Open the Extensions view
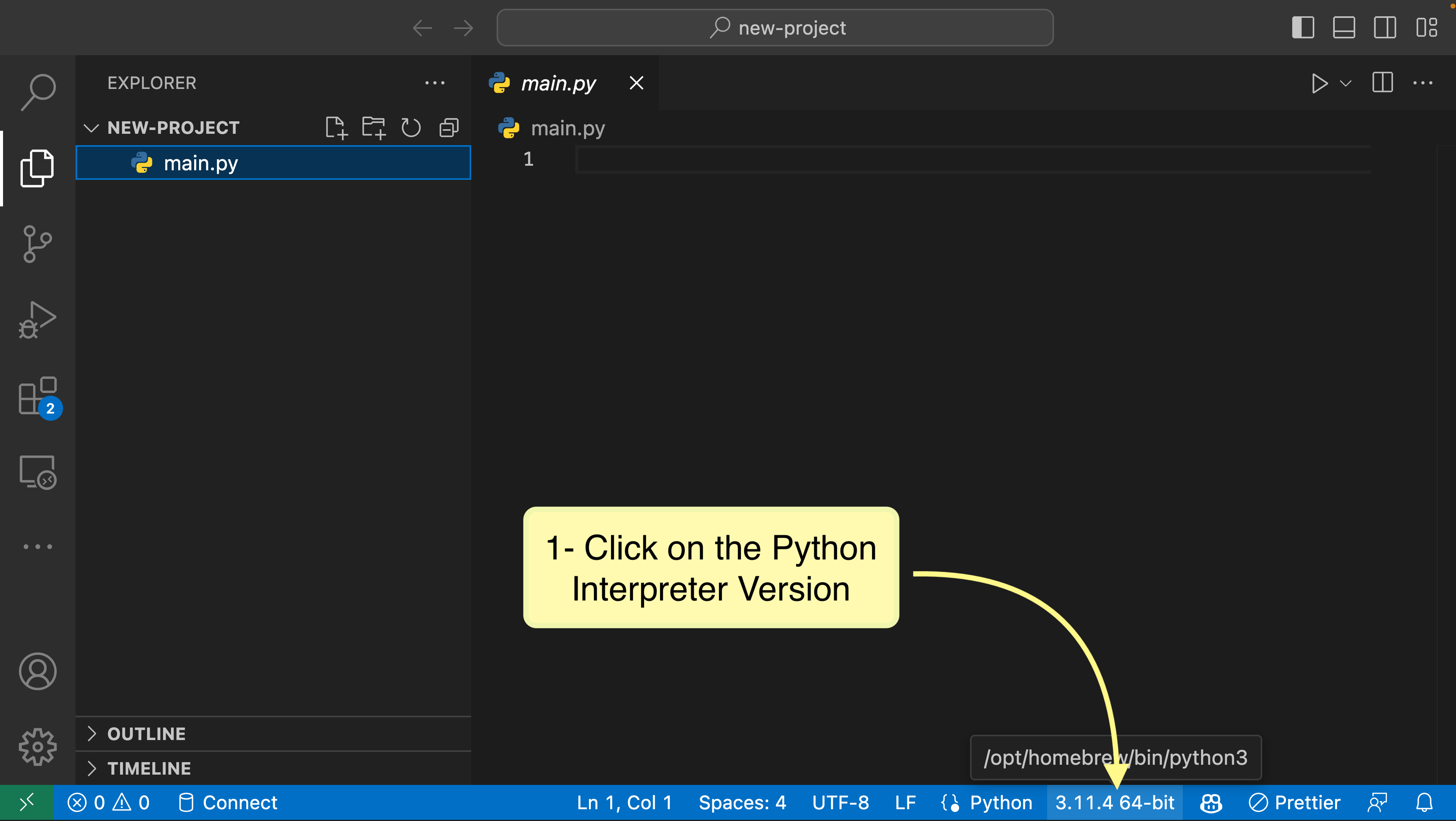This screenshot has width=1456, height=821. pyautogui.click(x=38, y=396)
